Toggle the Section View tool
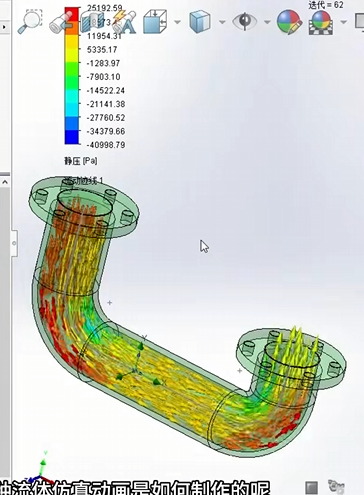 (x=91, y=22)
